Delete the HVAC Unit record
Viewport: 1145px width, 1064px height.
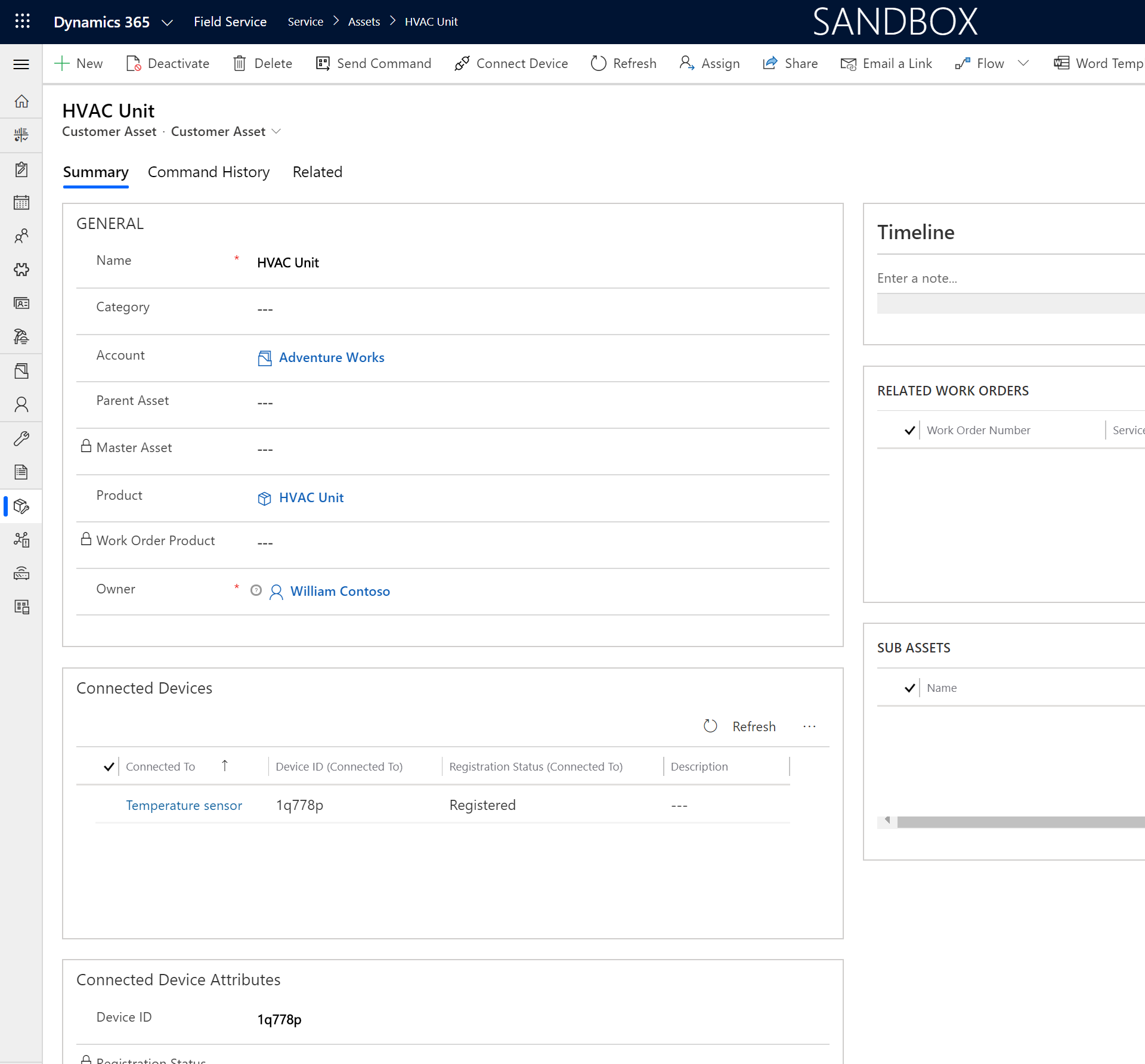click(263, 63)
